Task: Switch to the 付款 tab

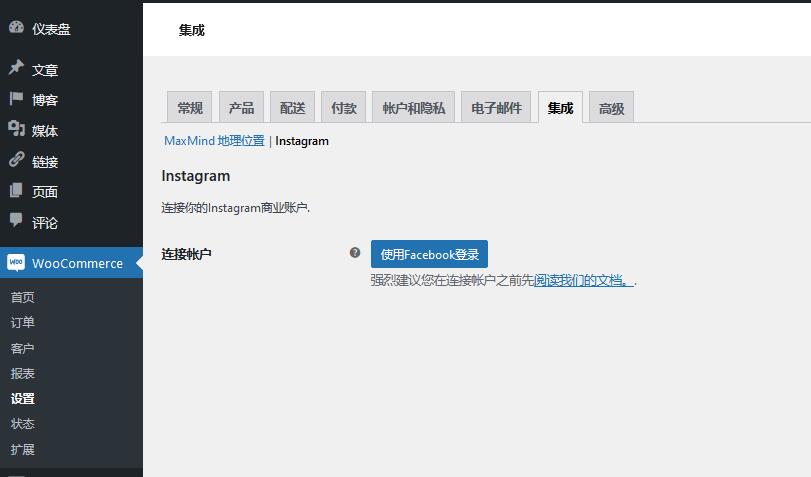Action: click(x=343, y=108)
